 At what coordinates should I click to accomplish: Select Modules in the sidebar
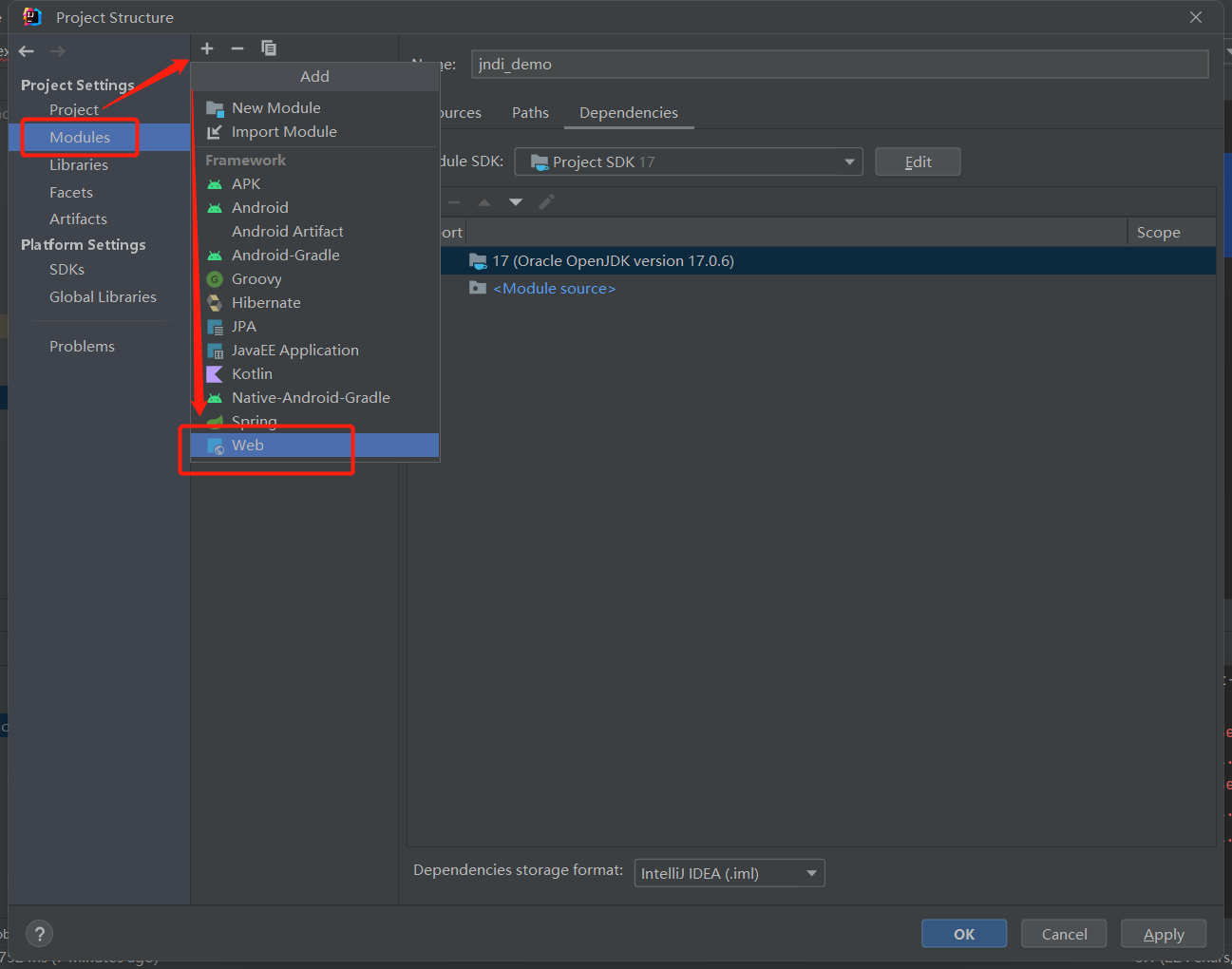pyautogui.click(x=80, y=138)
